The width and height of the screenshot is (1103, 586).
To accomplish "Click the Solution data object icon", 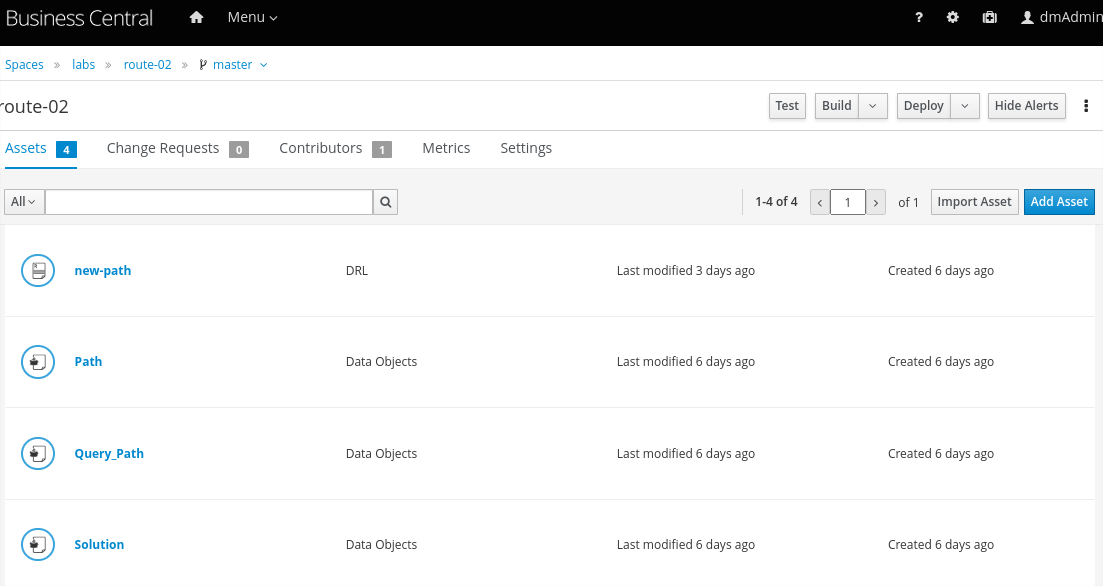I will 38,545.
